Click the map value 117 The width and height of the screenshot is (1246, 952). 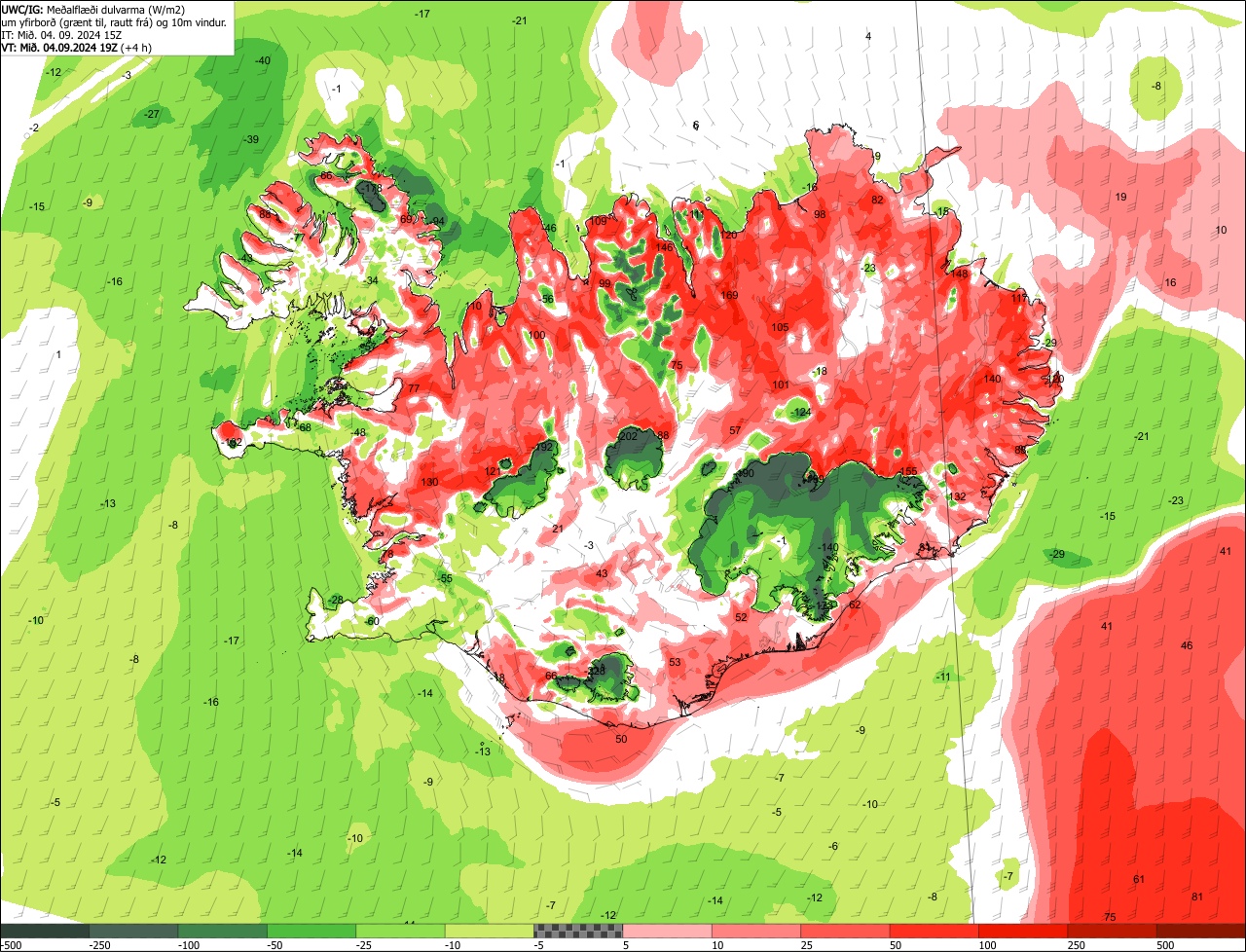(x=1020, y=298)
